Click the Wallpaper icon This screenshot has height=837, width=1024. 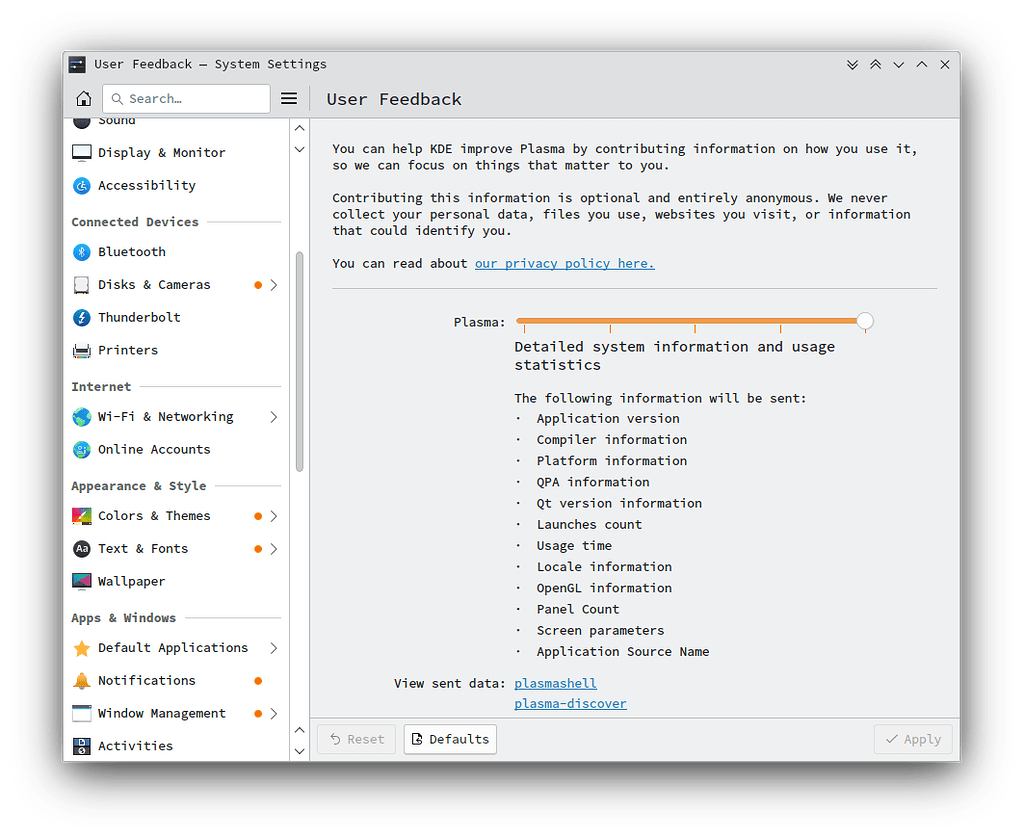click(x=82, y=582)
